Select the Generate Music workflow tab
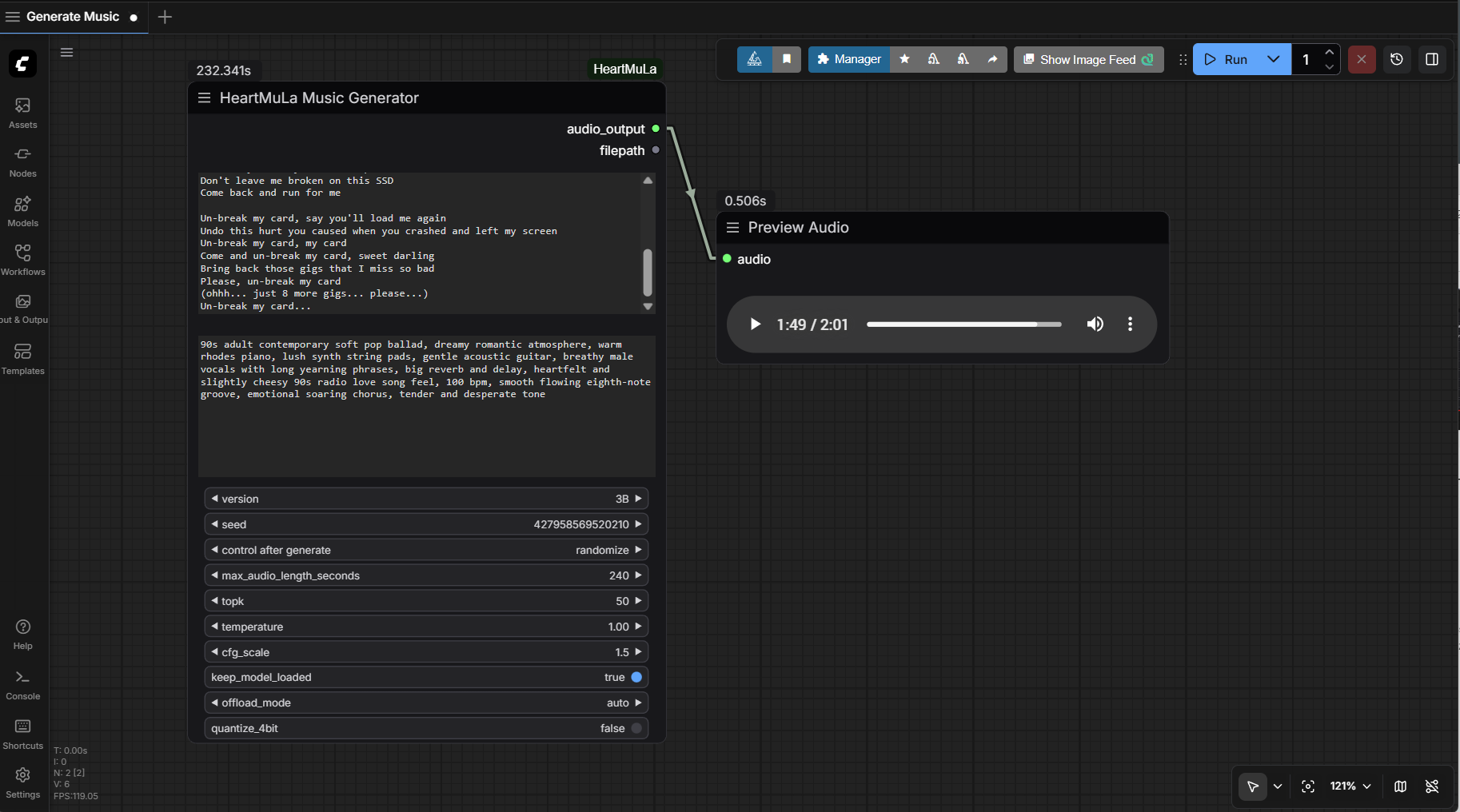1460x812 pixels. (73, 17)
